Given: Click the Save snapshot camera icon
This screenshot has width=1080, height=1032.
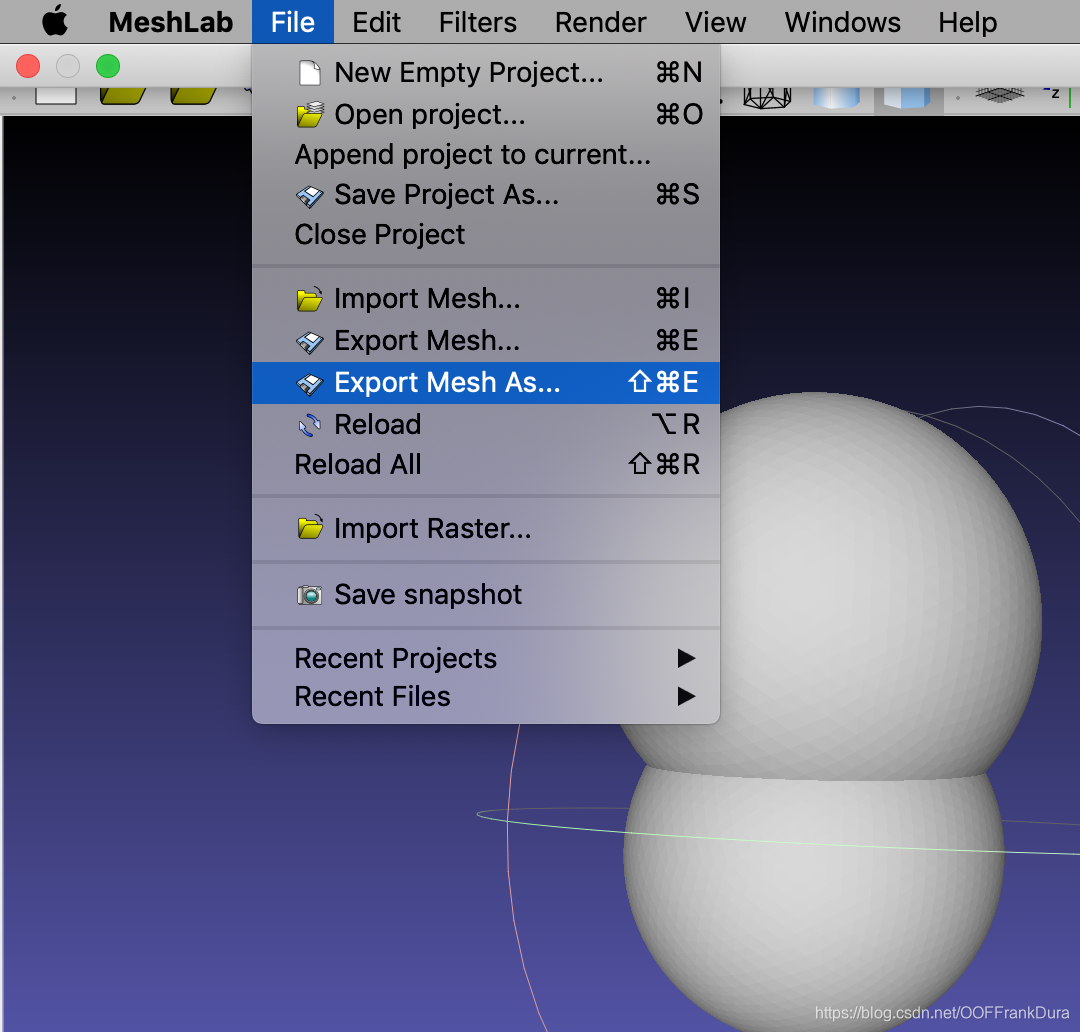Looking at the screenshot, I should pos(310,595).
